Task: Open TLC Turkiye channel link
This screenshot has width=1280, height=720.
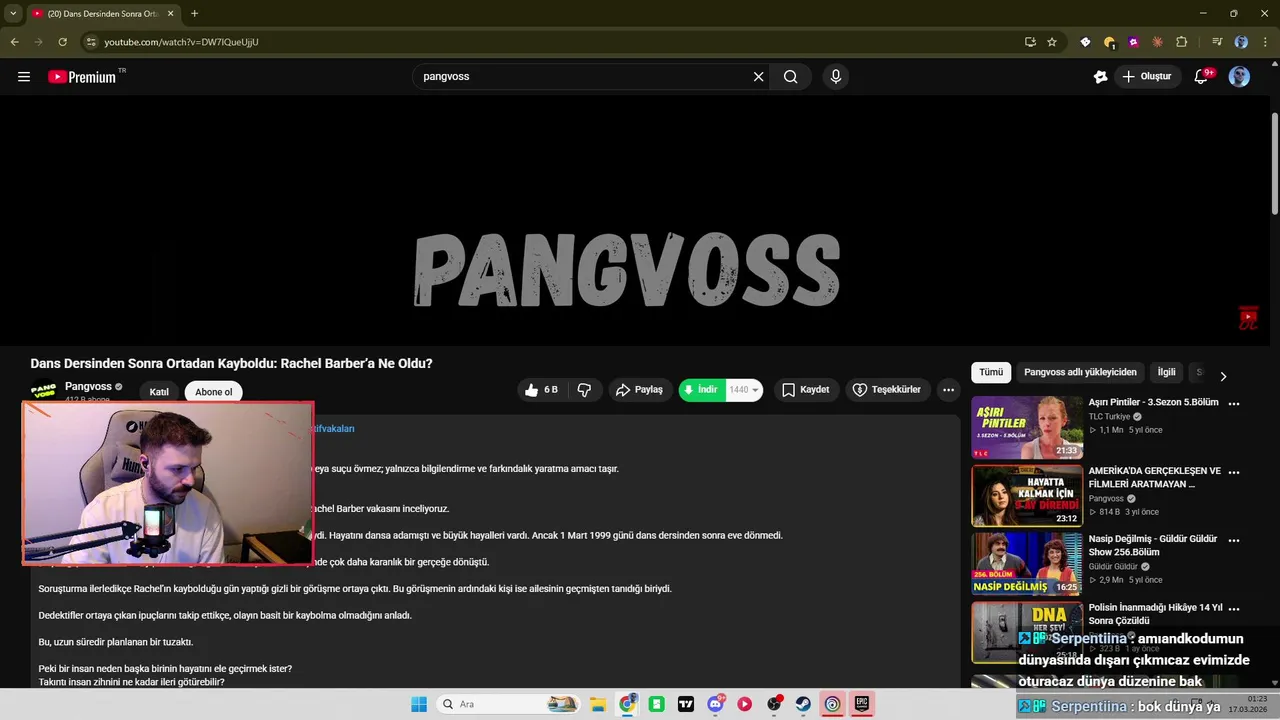Action: [x=1110, y=416]
